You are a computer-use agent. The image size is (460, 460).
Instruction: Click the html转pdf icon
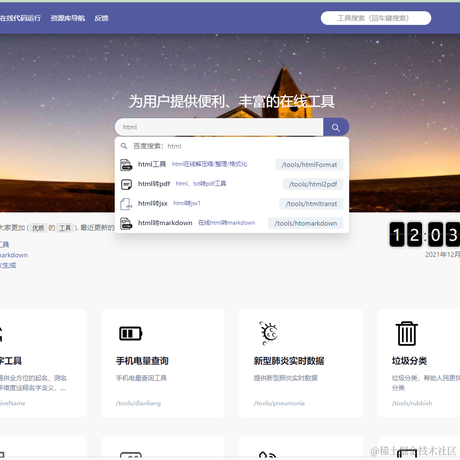tap(126, 184)
